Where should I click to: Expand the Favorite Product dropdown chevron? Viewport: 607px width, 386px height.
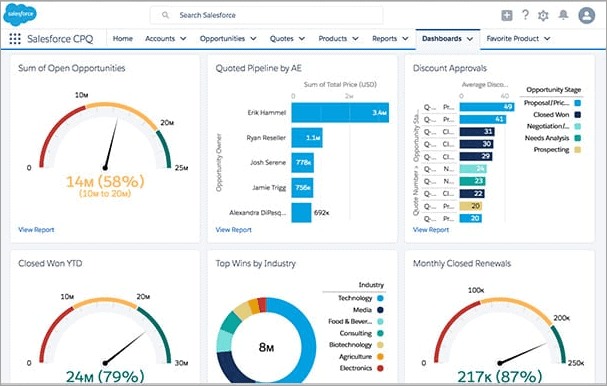pyautogui.click(x=547, y=39)
